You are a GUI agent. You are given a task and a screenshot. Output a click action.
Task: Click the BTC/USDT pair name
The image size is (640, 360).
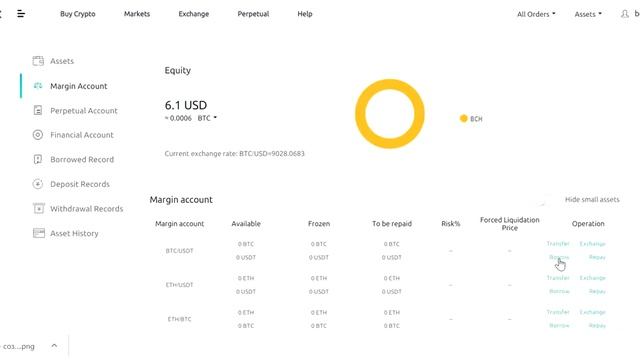click(180, 251)
